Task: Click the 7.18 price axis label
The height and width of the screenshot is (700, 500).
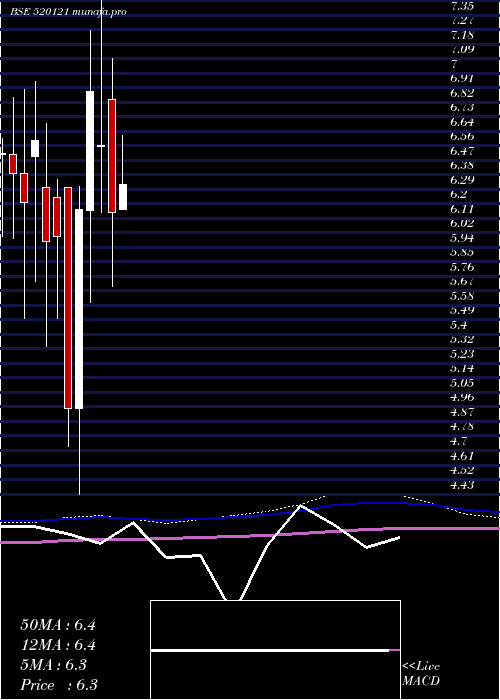Action: click(462, 35)
